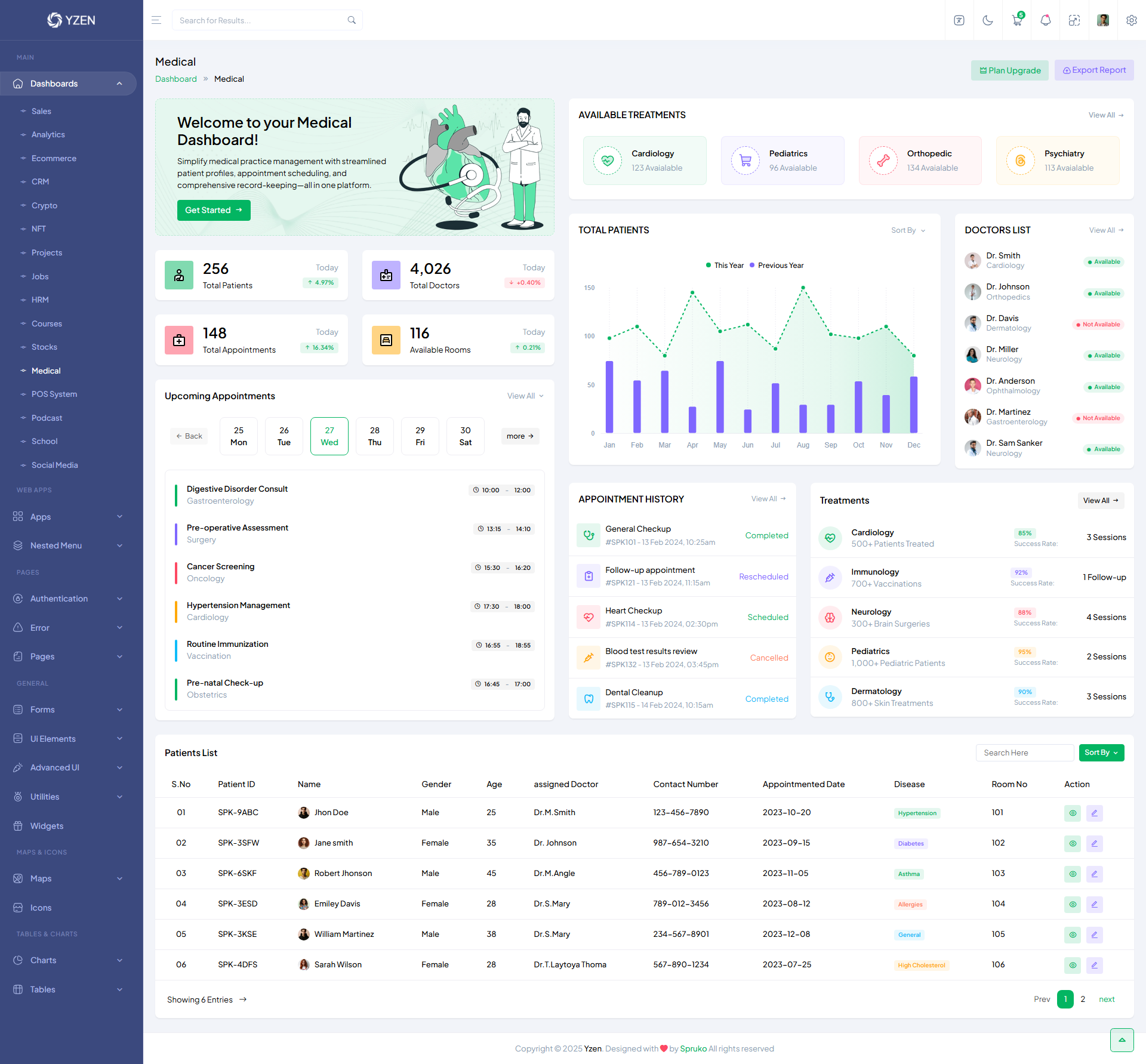The width and height of the screenshot is (1146, 1064).
Task: Click the language translate icon in header
Action: [959, 20]
